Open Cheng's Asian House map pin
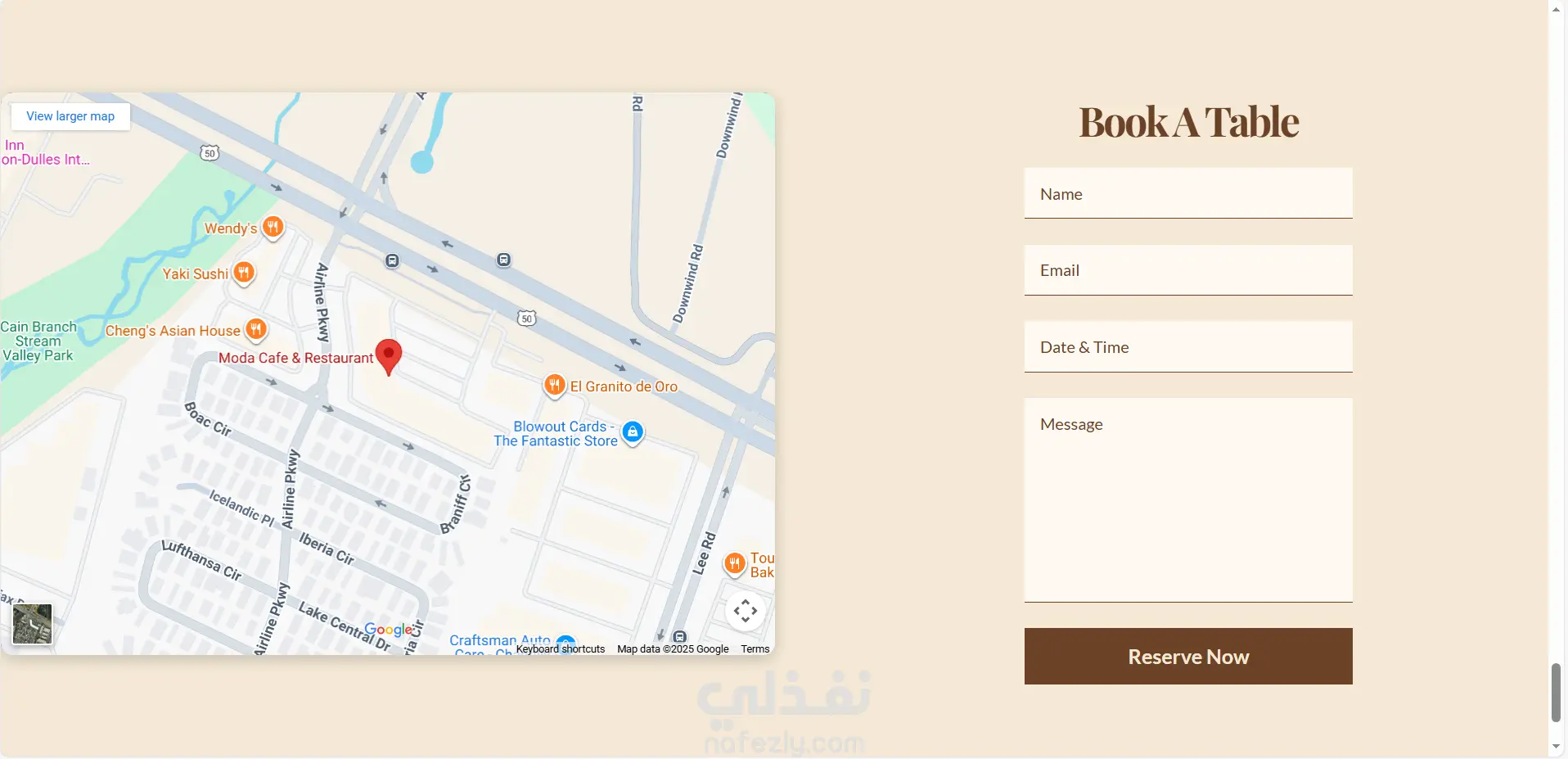 (x=256, y=329)
